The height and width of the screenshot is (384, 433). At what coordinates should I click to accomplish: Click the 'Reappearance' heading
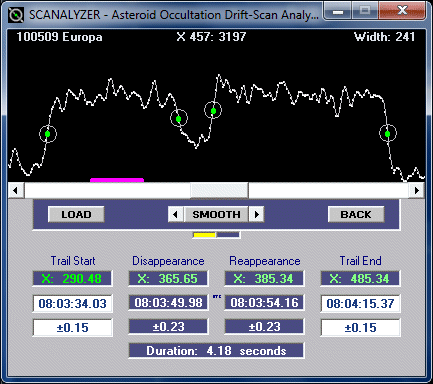[x=265, y=261]
